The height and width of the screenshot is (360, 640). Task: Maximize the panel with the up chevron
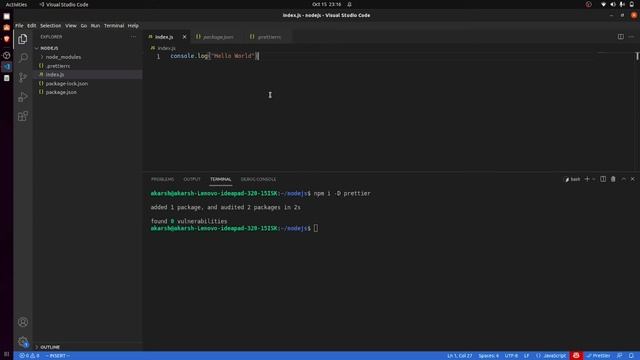click(x=623, y=179)
